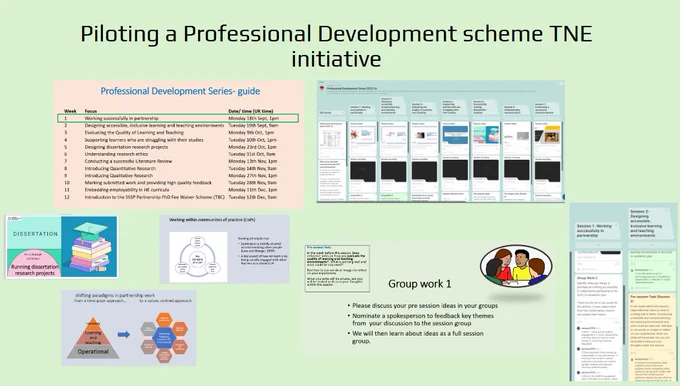Click the slide title 'Piloting a Professional Development scheme TNE initiative'
This screenshot has height=386, width=680.
(337, 46)
